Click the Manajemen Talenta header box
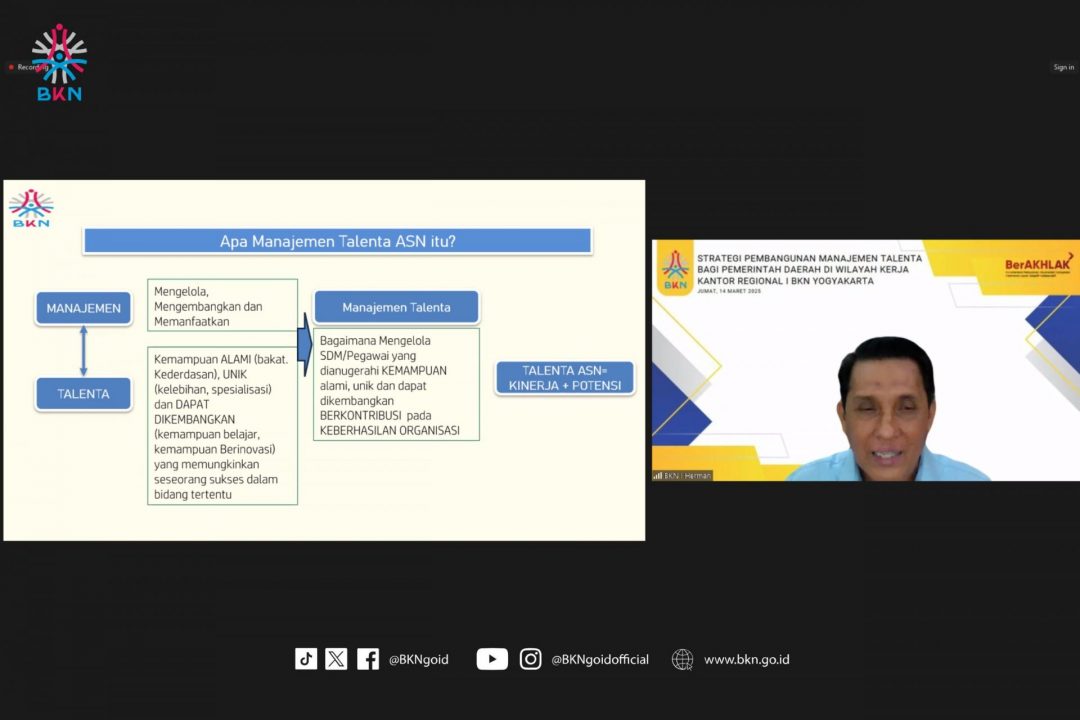 coord(396,307)
